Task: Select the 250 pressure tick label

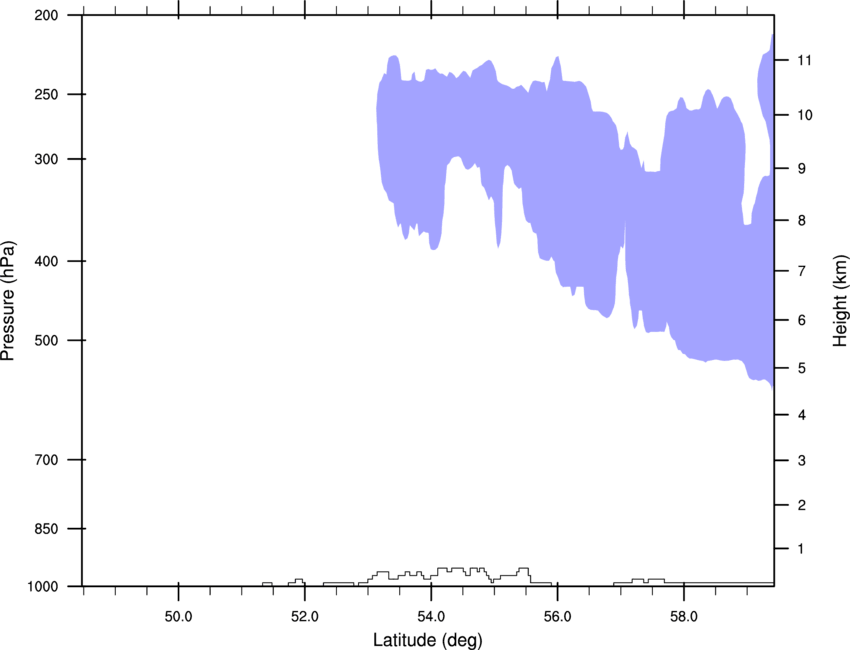Action: coord(46,94)
